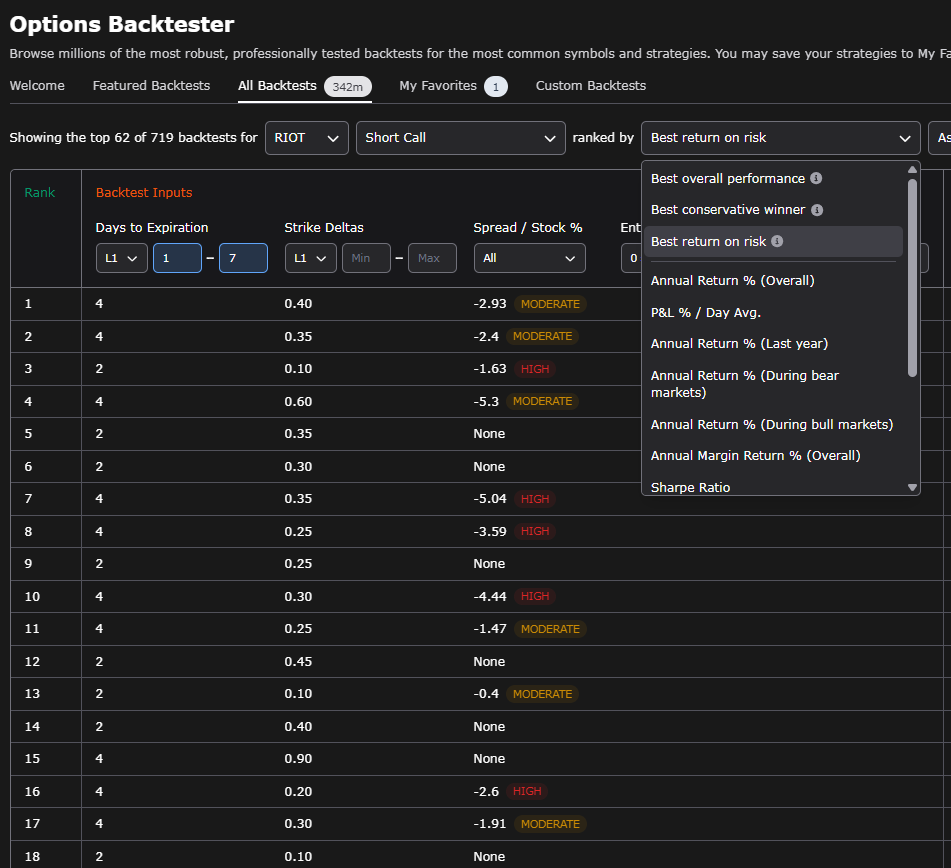951x868 pixels.
Task: Click the HIGH badge next to -4.44
Action: 535,596
